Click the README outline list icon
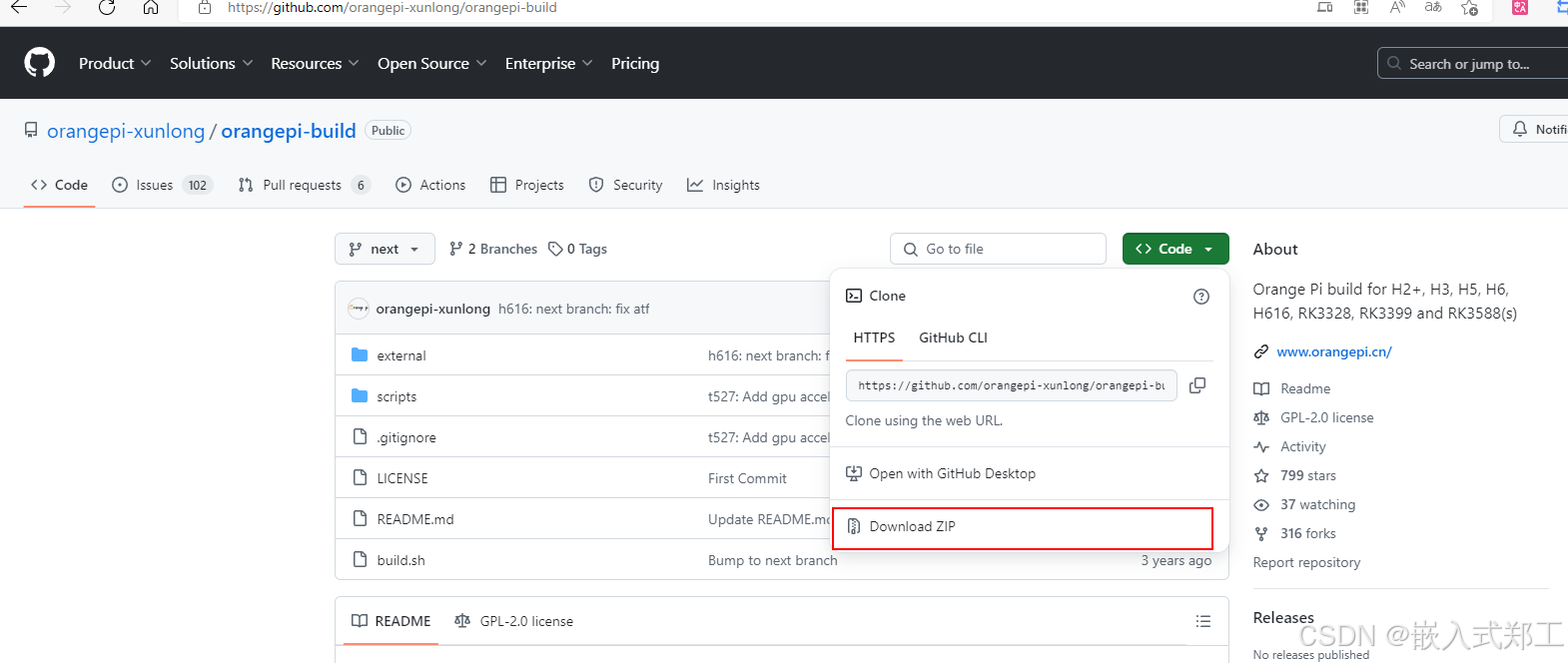 [1203, 621]
